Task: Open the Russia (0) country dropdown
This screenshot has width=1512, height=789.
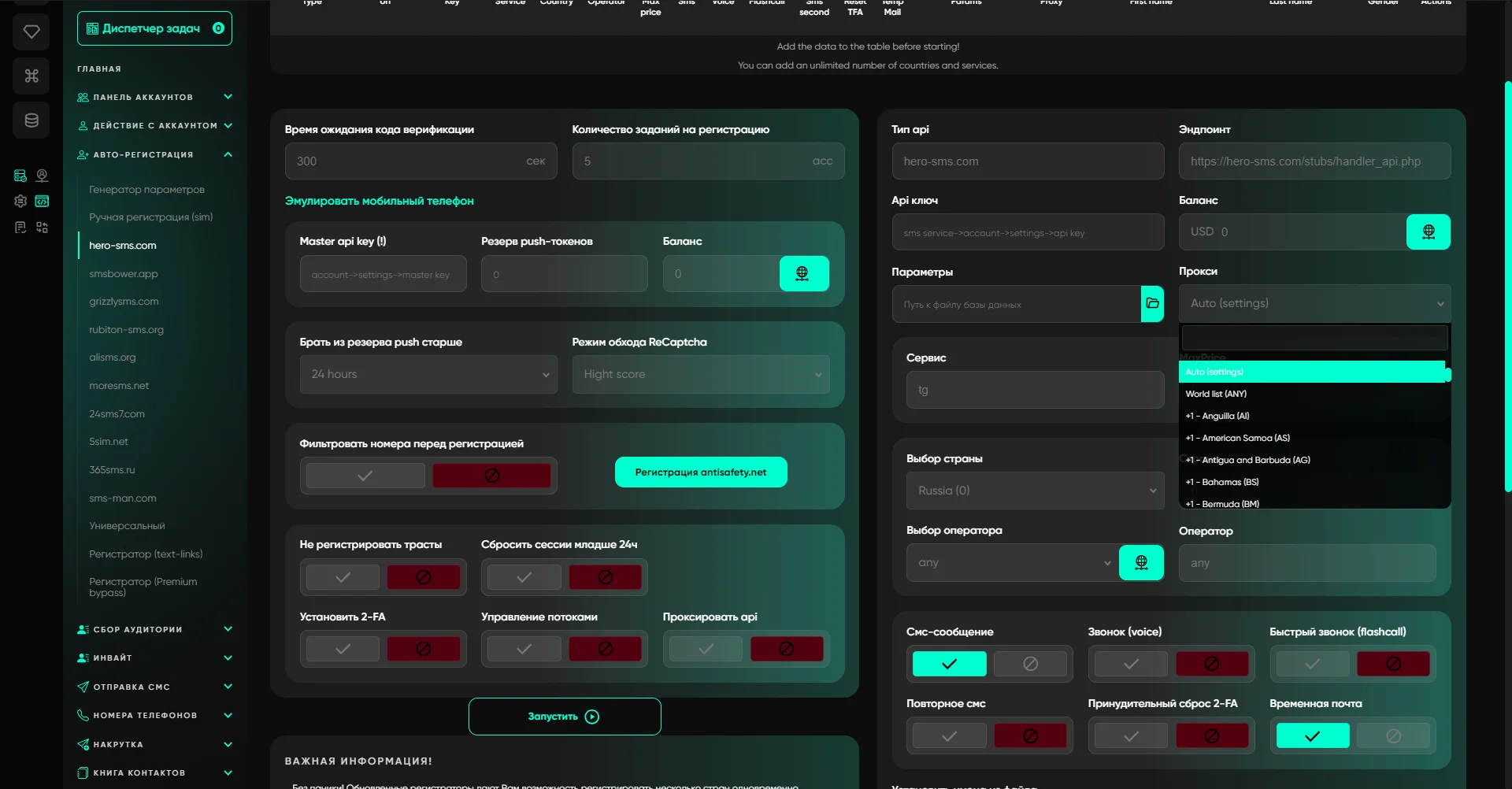Action: click(x=1036, y=491)
